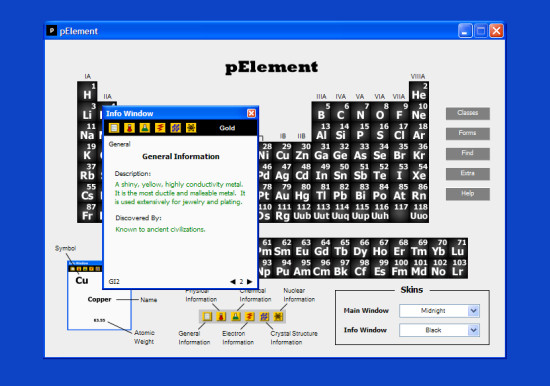This screenshot has height=386, width=550.
Task: Click legend General Information icon below the table
Action: tap(207, 317)
